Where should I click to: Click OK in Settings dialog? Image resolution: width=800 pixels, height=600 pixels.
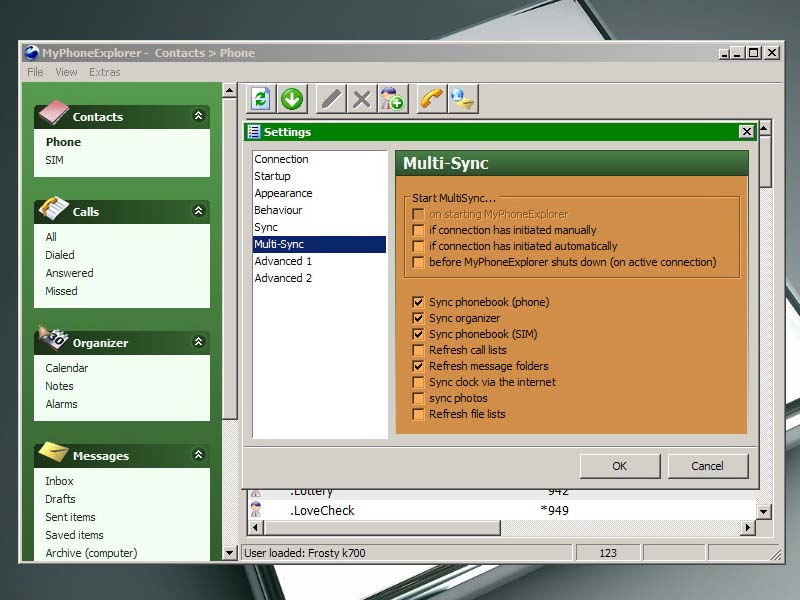coord(619,466)
